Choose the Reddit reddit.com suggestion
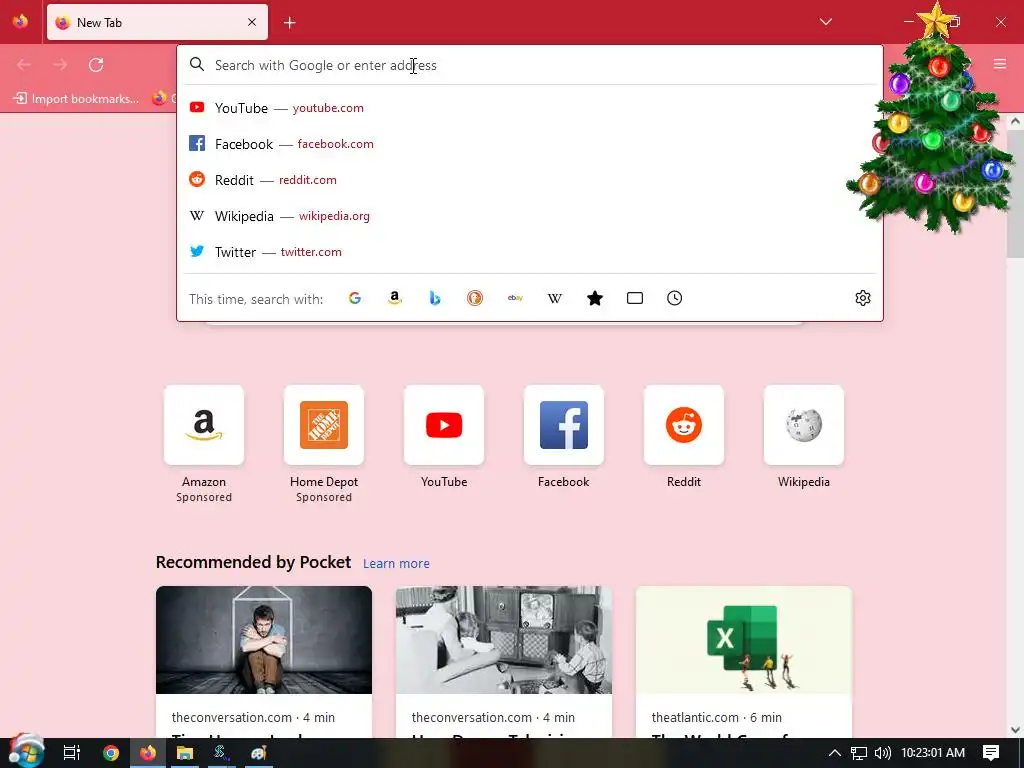The image size is (1024, 768). coord(530,180)
